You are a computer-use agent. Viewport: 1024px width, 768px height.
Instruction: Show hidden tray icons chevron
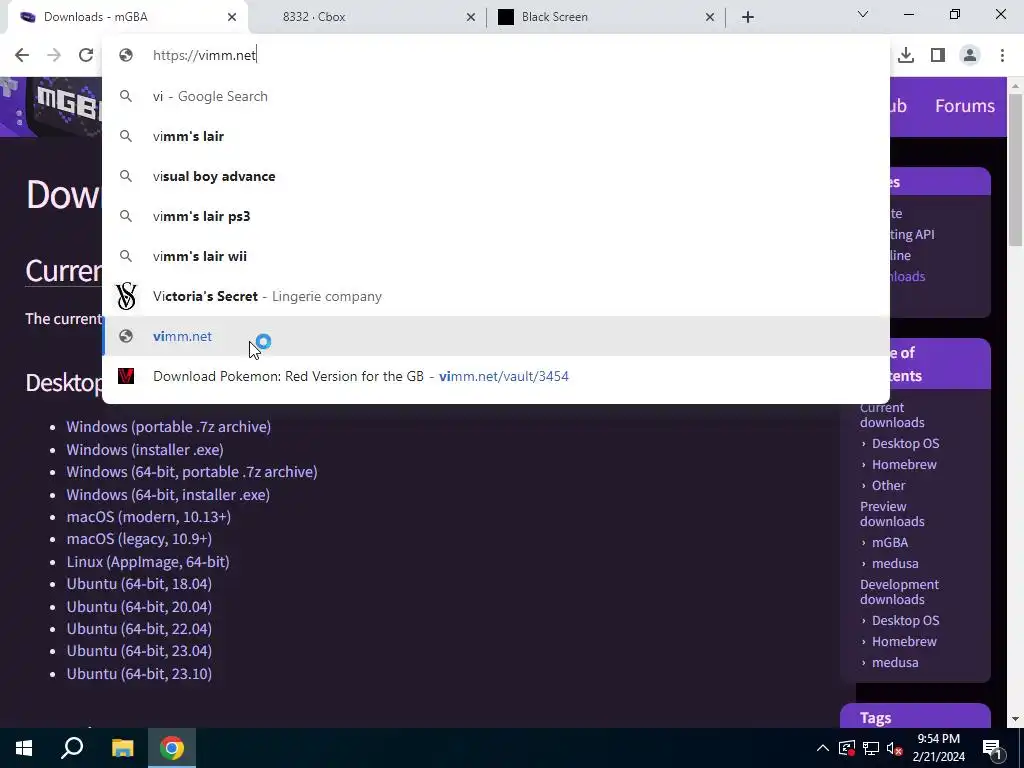[x=823, y=748]
